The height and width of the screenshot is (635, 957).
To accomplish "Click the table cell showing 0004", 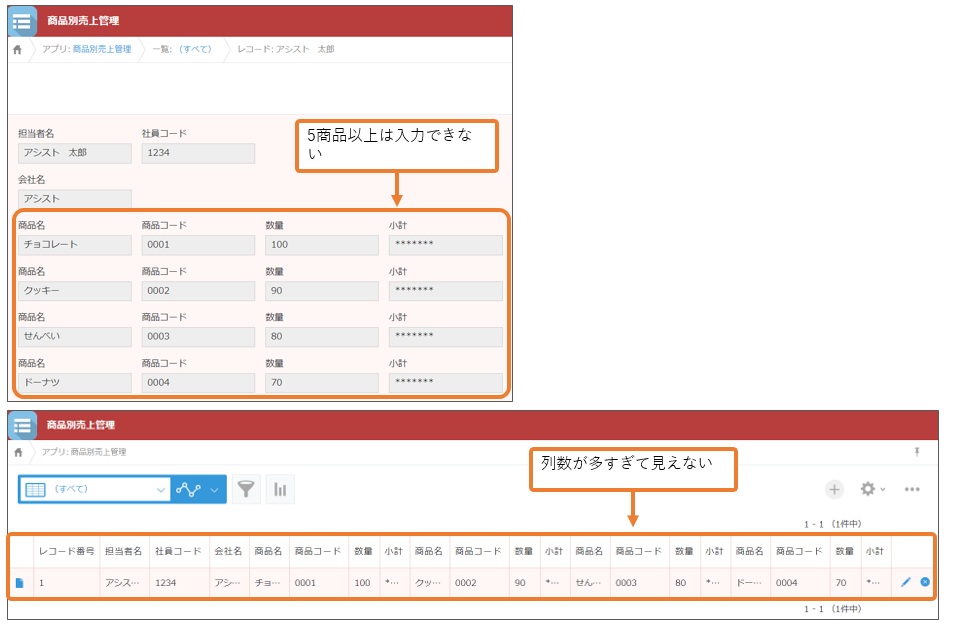I will (800, 583).
